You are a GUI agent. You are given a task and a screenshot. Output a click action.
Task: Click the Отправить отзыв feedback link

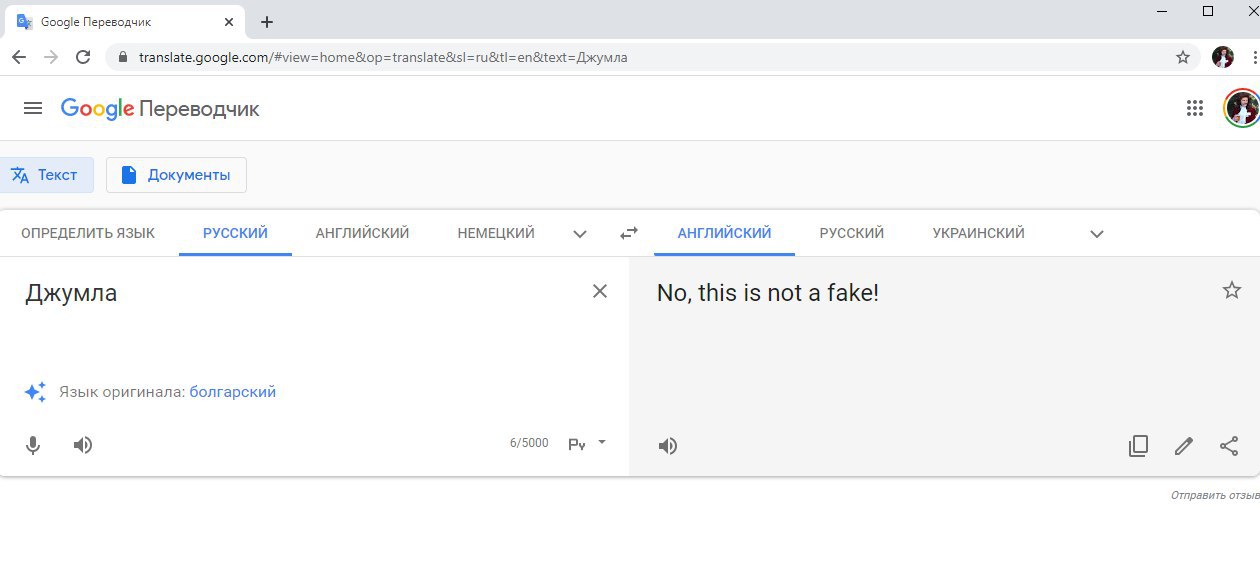coord(1215,495)
